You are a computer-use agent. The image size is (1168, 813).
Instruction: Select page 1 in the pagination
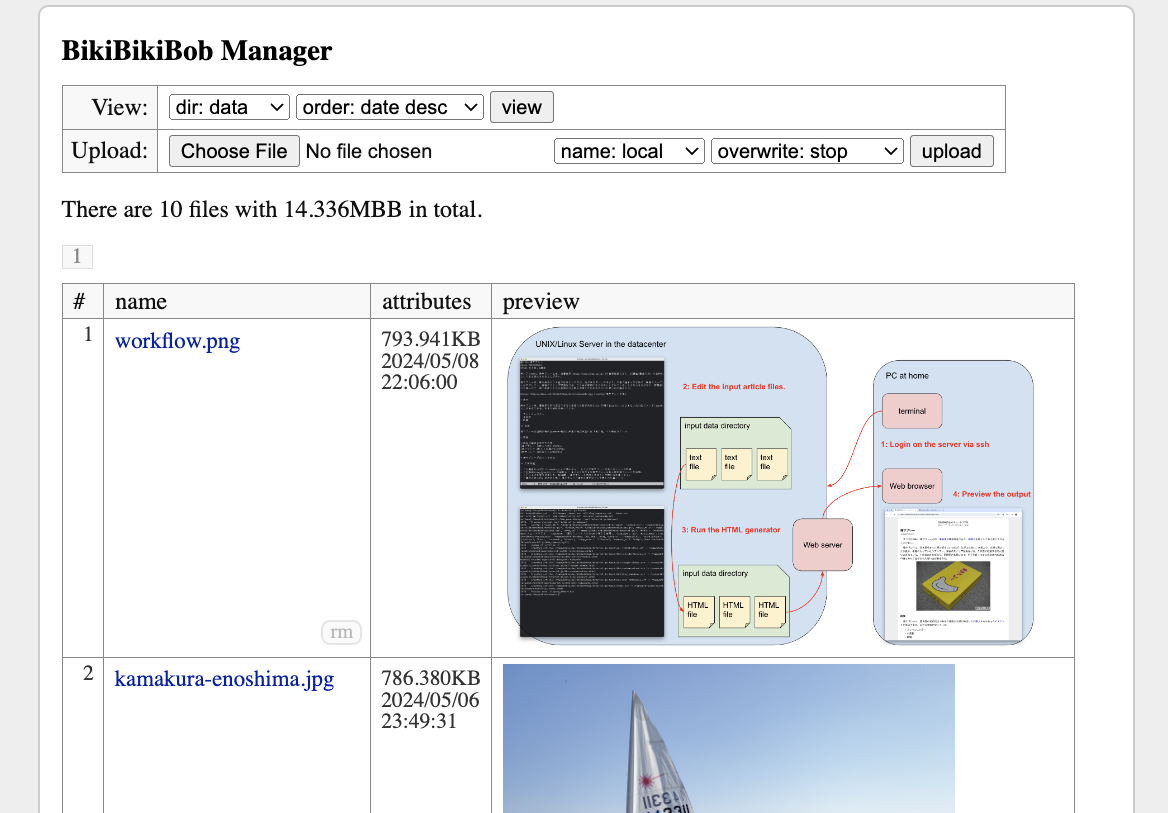(x=77, y=256)
